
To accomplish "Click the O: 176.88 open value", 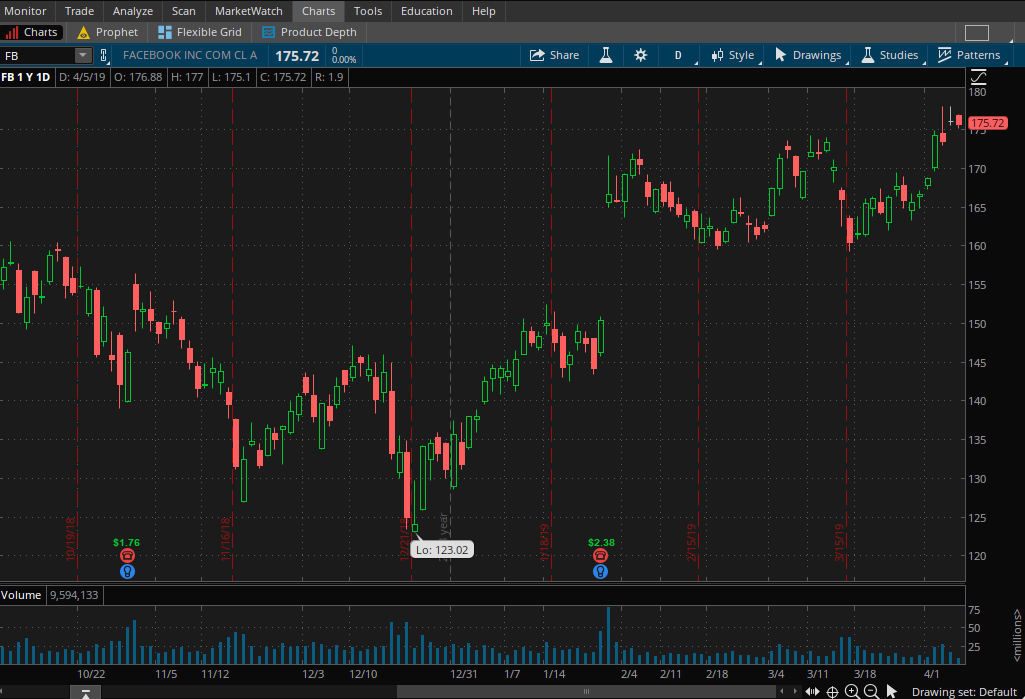I will coord(138,77).
